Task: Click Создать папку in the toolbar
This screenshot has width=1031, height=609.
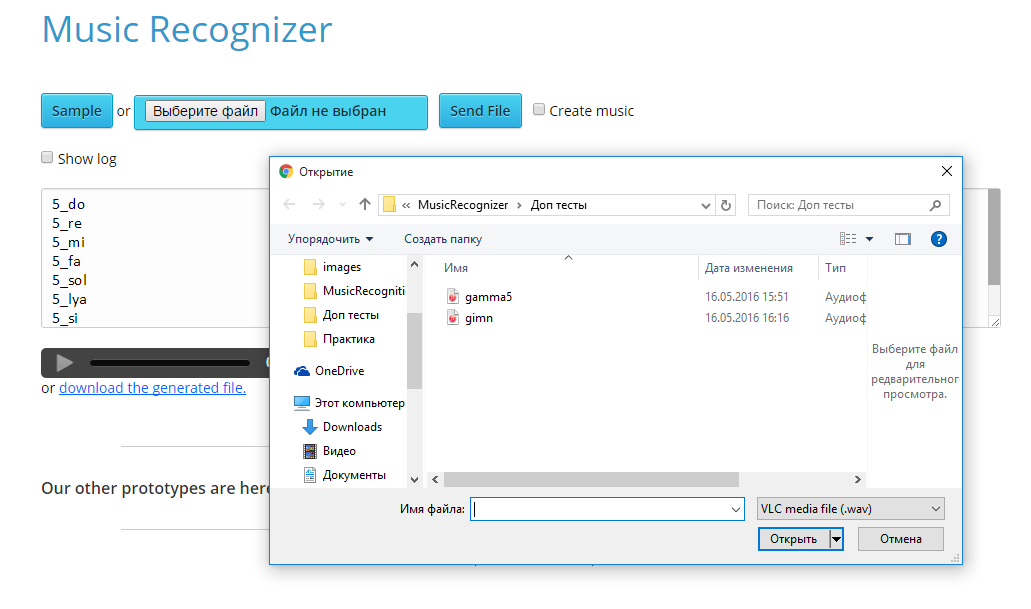Action: pyautogui.click(x=443, y=239)
